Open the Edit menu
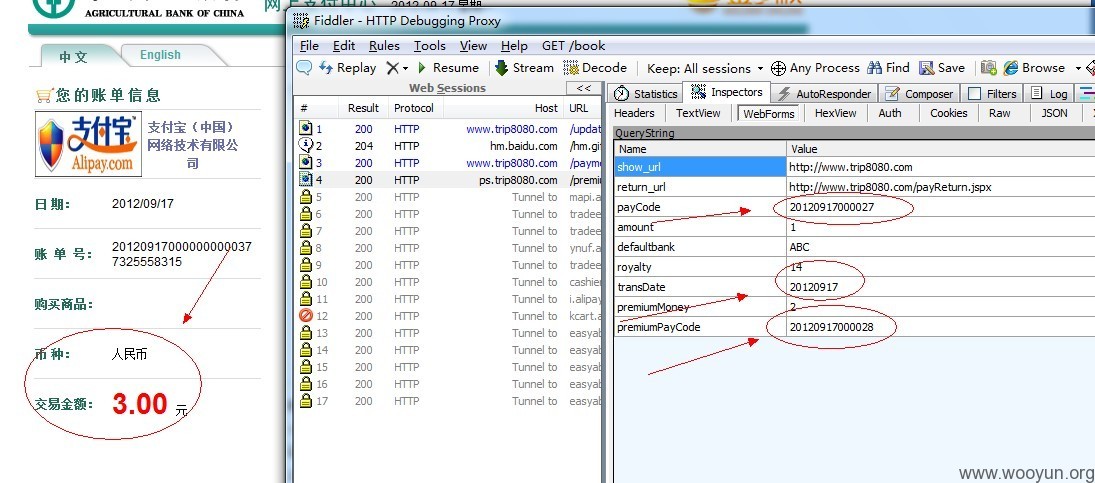Viewport: 1095px width, 483px height. [344, 46]
